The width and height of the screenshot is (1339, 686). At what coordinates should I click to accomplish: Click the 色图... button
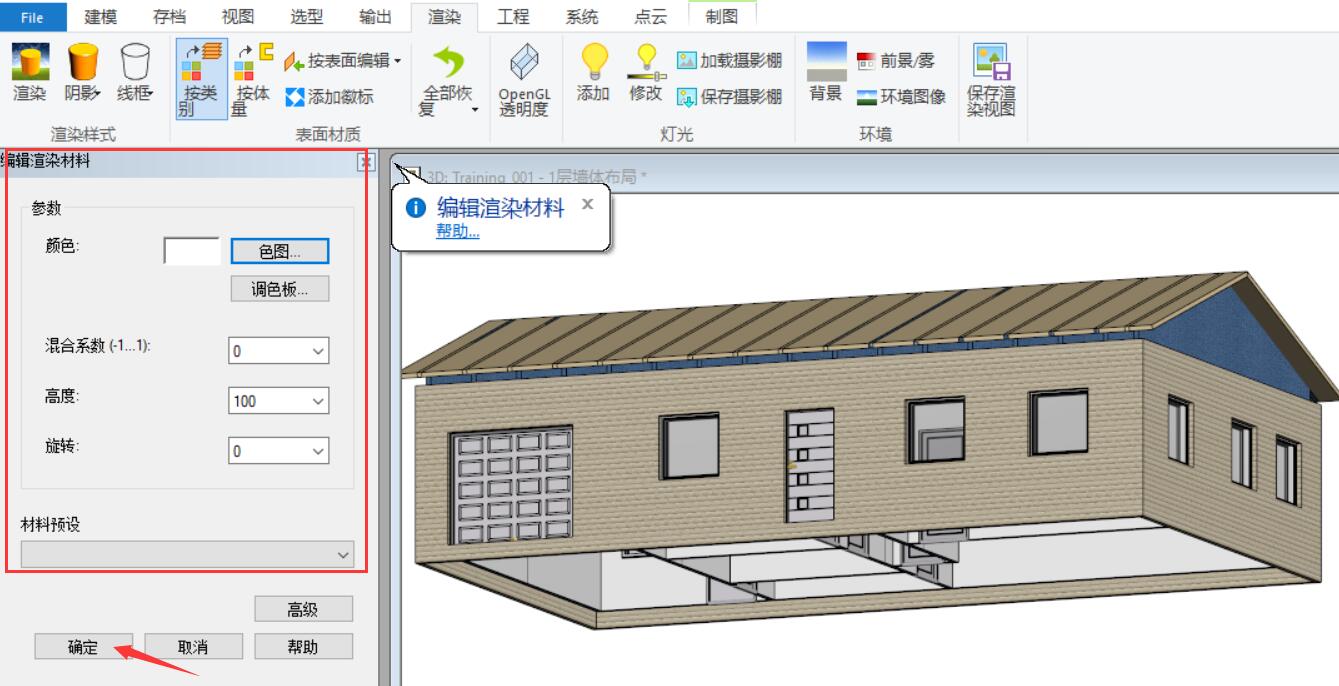tap(280, 251)
